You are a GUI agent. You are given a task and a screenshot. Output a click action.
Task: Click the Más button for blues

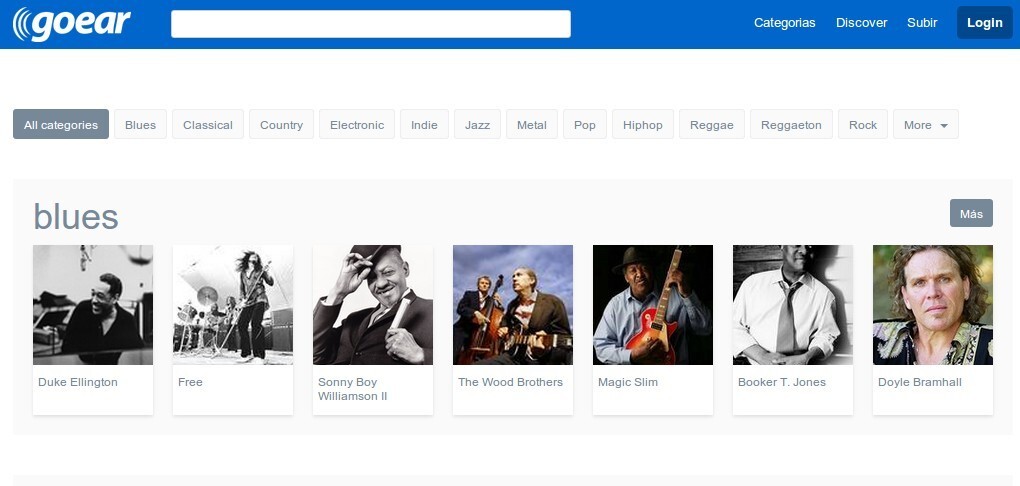point(971,213)
